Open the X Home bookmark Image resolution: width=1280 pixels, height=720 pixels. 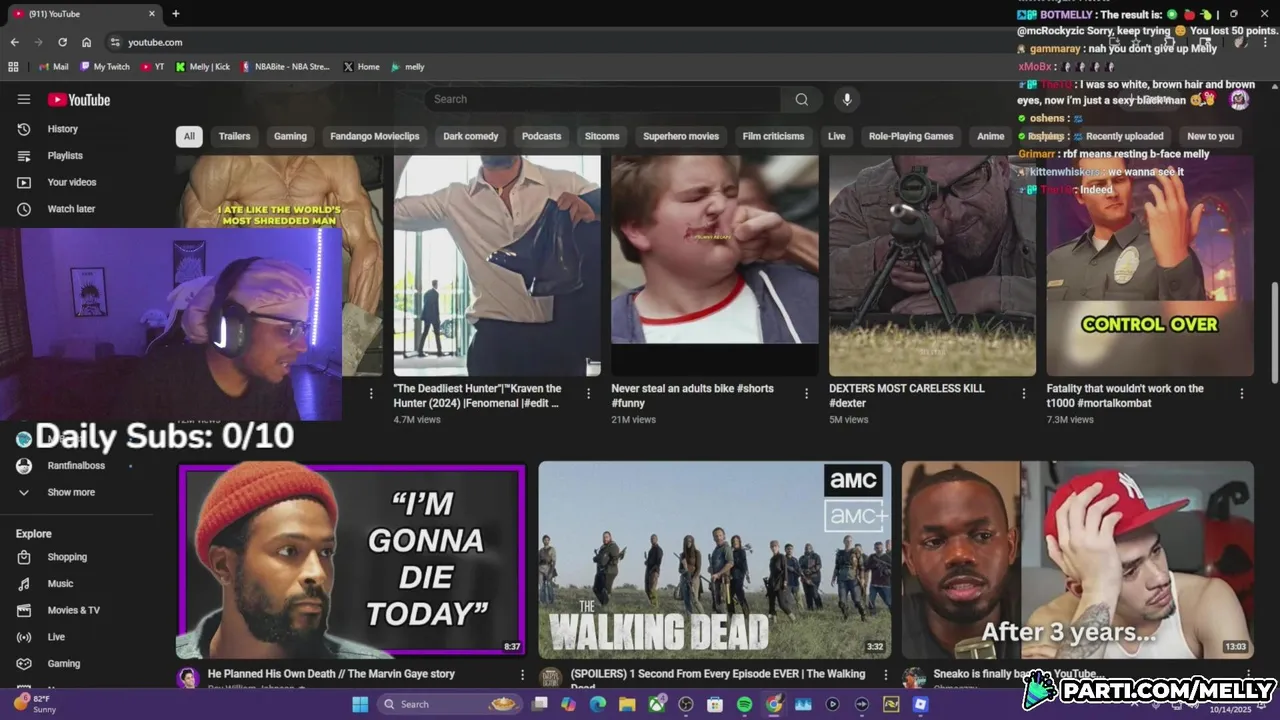(361, 67)
